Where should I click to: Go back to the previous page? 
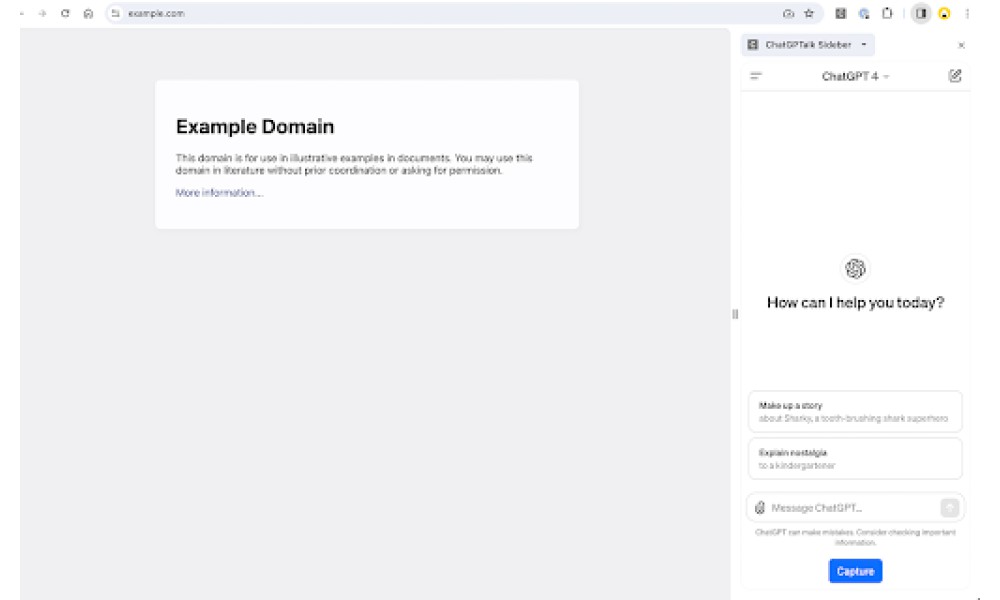pyautogui.click(x=21, y=13)
